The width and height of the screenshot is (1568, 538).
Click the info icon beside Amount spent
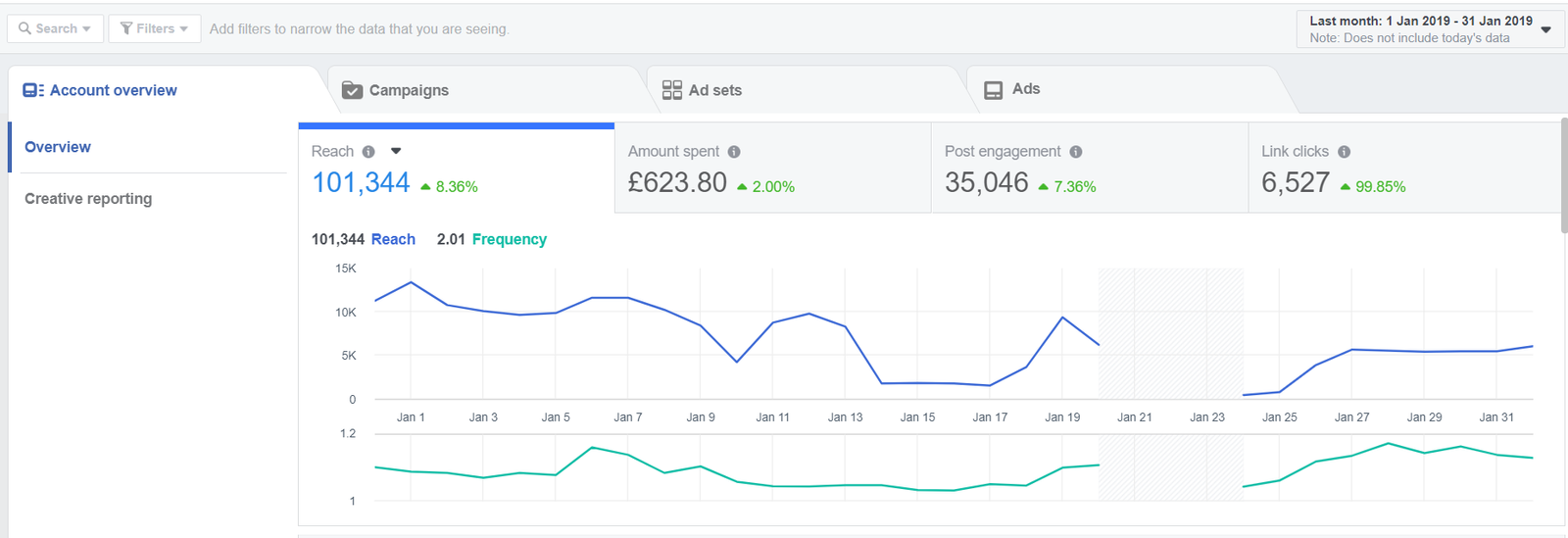click(x=734, y=152)
